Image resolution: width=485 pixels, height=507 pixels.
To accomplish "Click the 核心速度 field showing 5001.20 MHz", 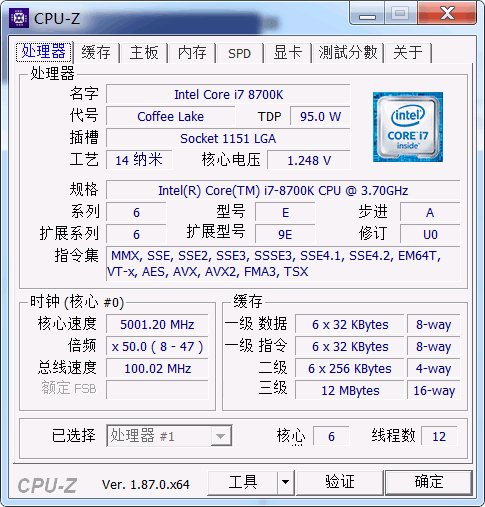I will [157, 324].
